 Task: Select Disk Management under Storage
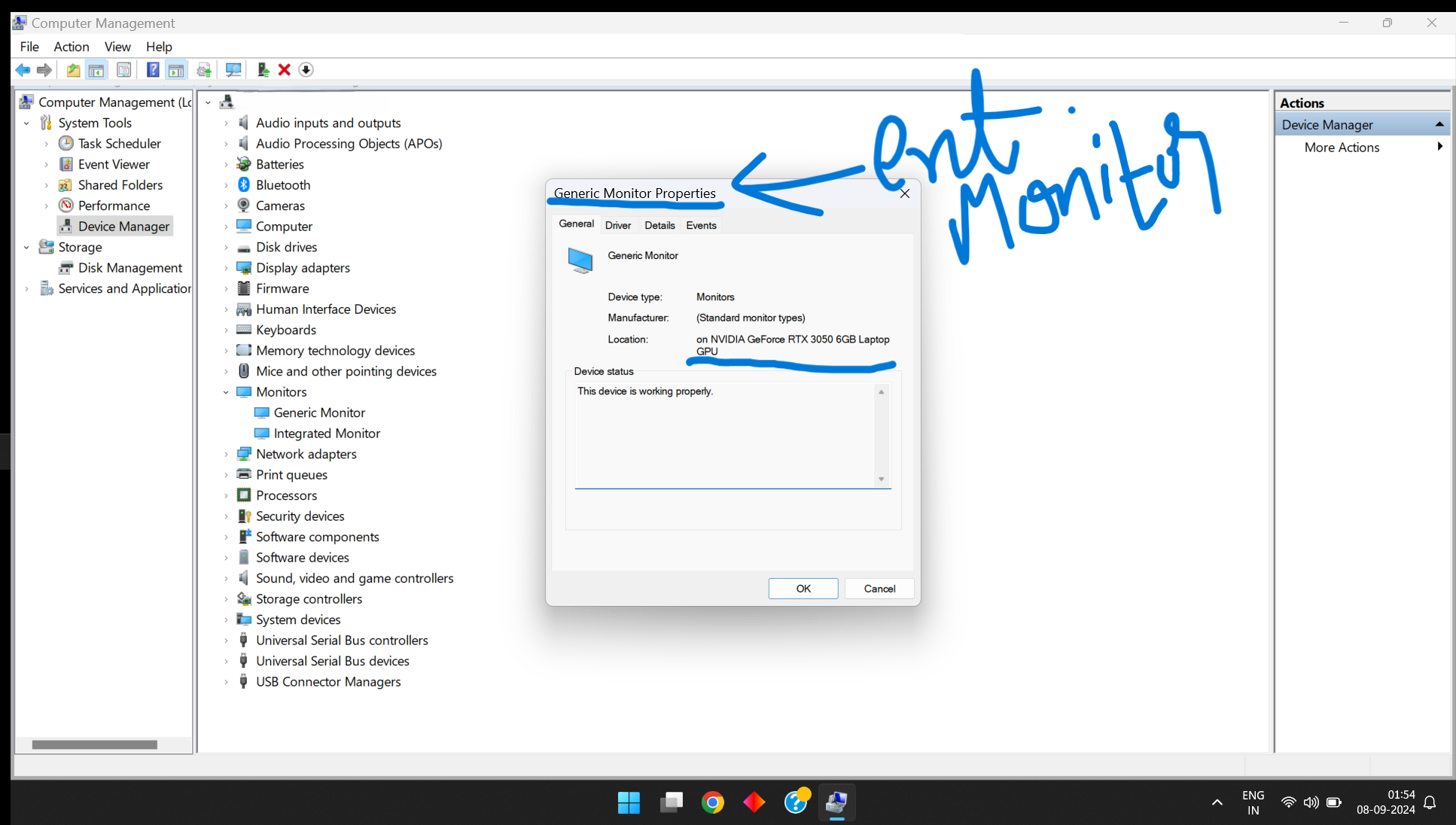pyautogui.click(x=129, y=268)
